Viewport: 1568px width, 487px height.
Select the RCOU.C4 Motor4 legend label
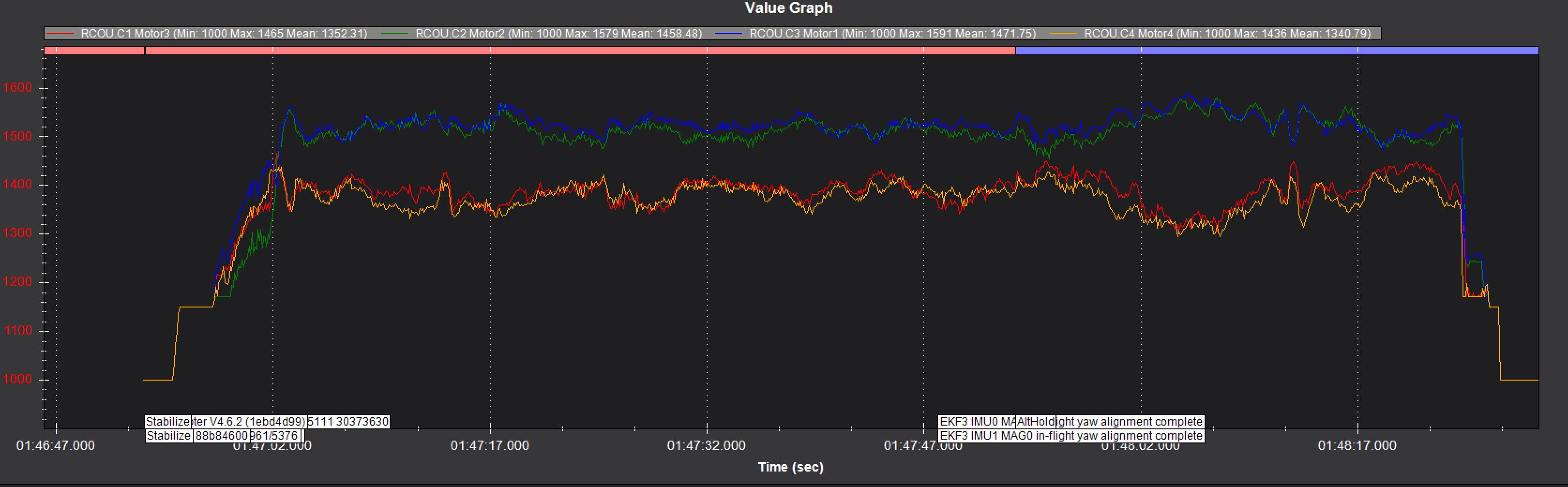tap(1227, 33)
